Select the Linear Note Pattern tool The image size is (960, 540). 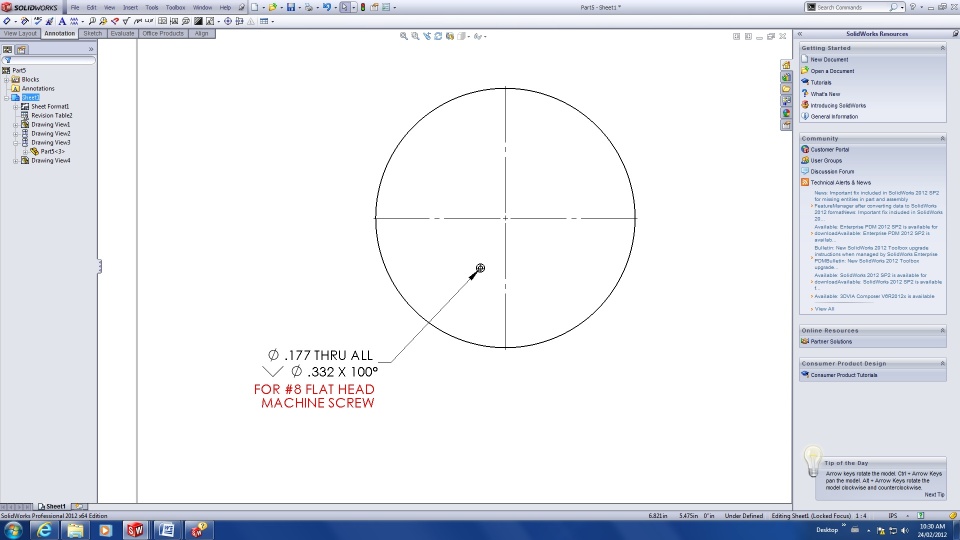[74, 21]
